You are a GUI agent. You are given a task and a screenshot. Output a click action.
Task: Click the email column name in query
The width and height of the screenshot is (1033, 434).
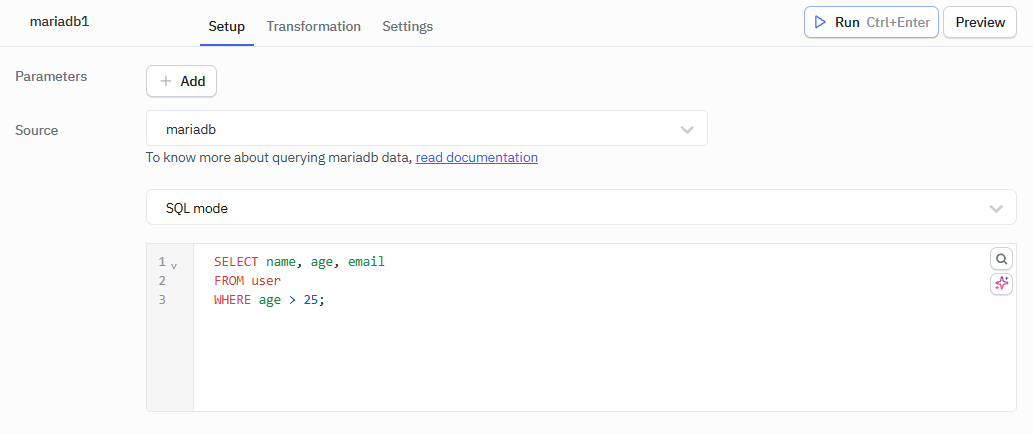coord(366,262)
